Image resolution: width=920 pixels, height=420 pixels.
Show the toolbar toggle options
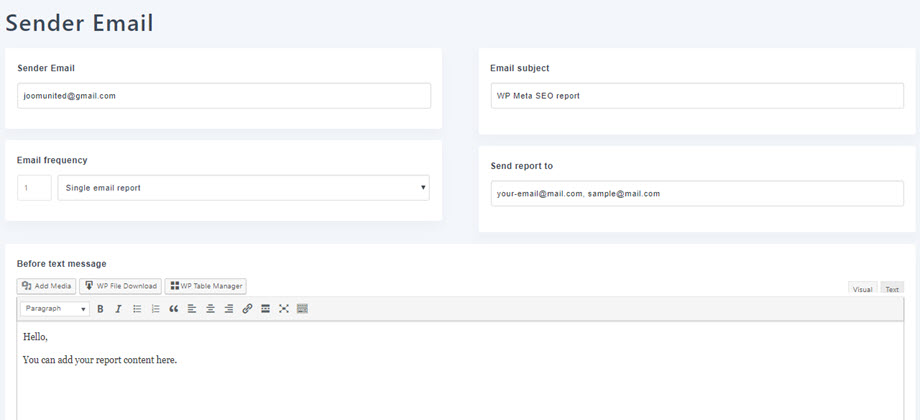tap(302, 309)
